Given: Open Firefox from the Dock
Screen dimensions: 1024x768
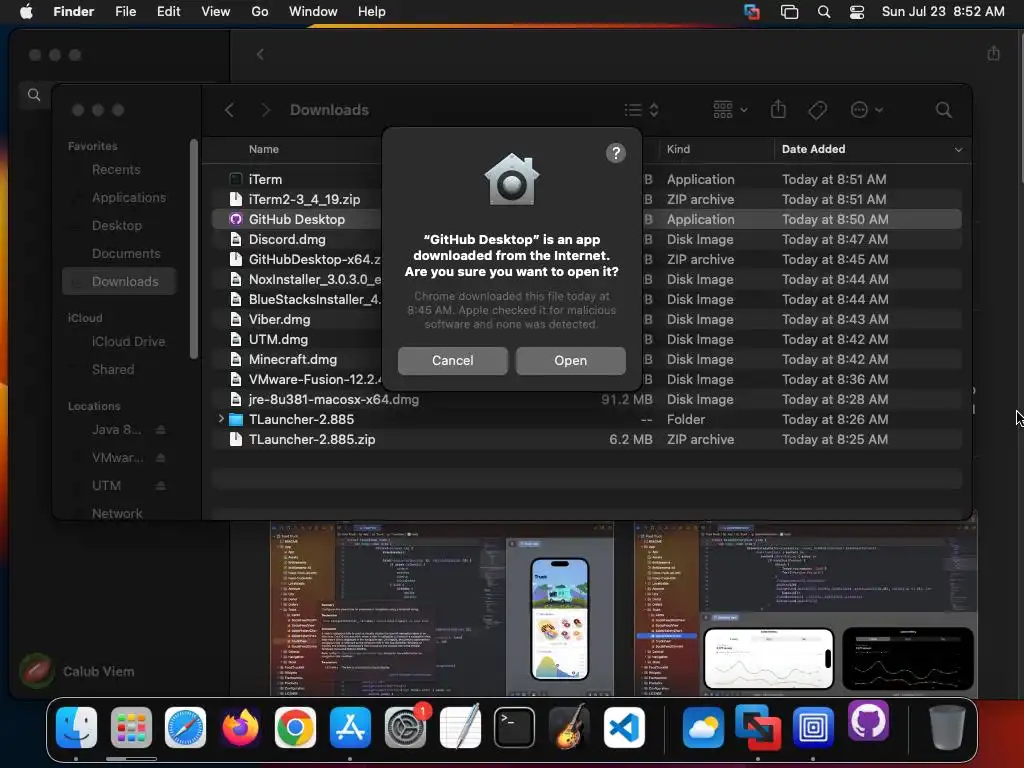Looking at the screenshot, I should click(x=240, y=727).
